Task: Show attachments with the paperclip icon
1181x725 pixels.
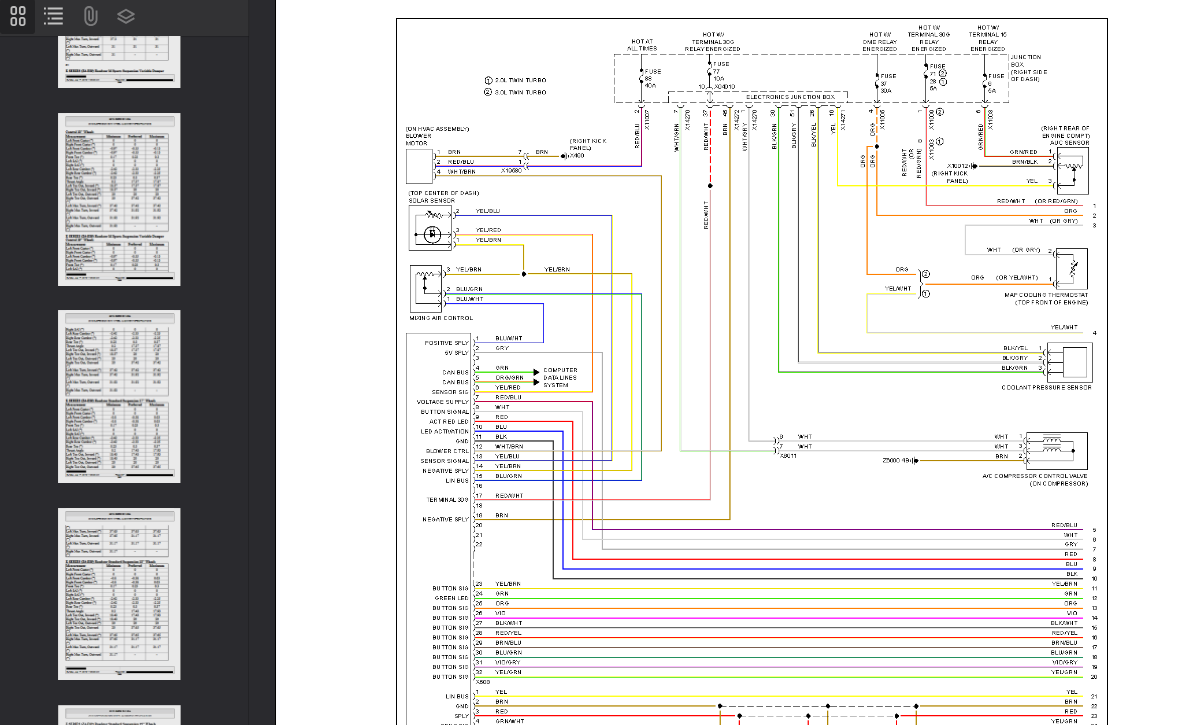Action: pos(90,16)
